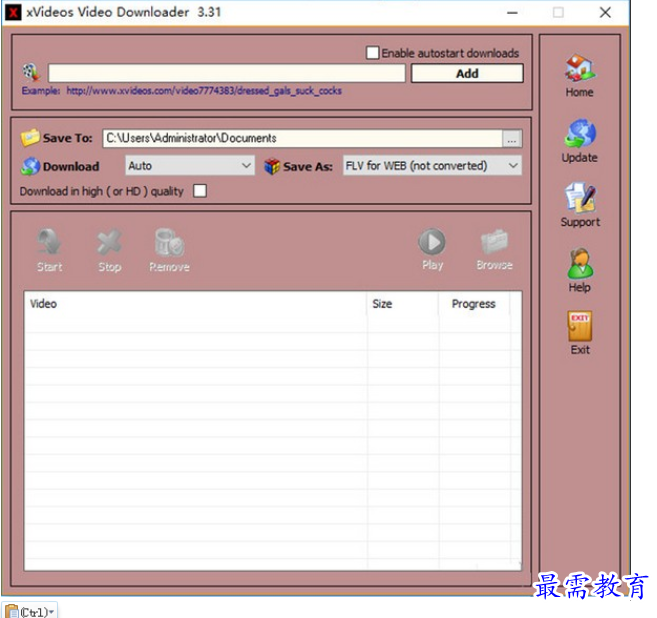
Task: Close the downloader window
Action: point(605,13)
